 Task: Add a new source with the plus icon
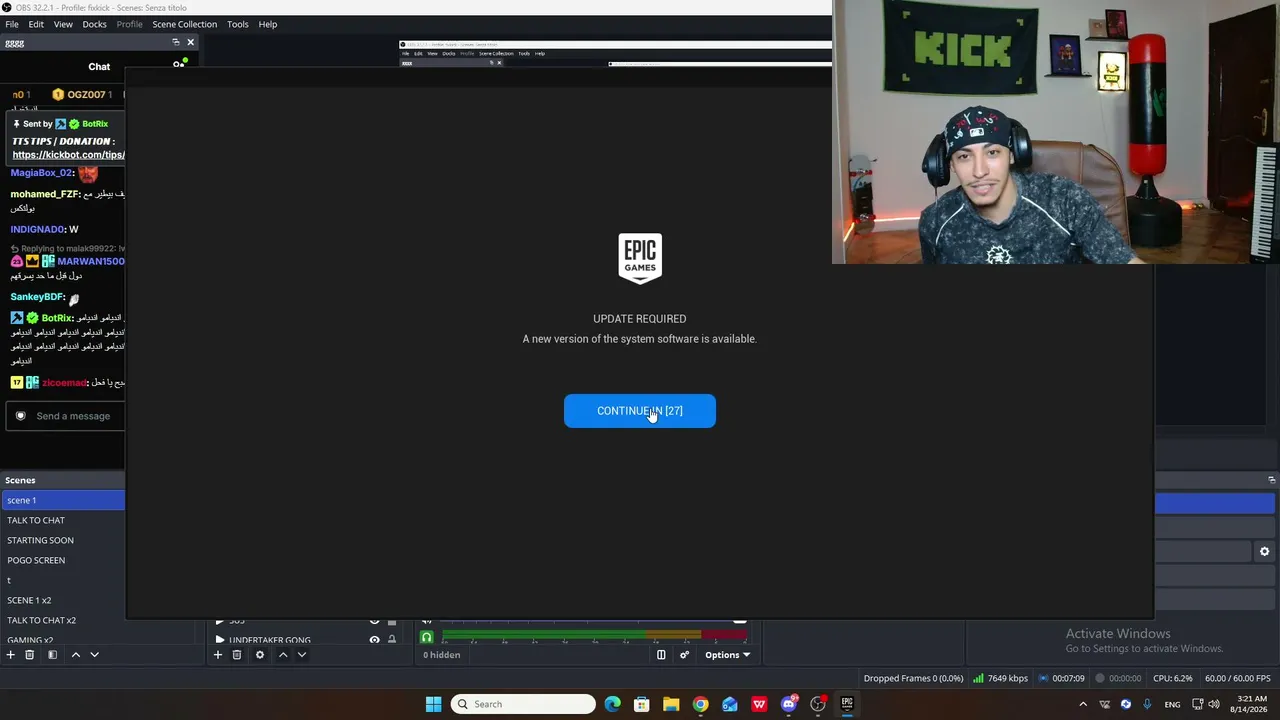218,655
